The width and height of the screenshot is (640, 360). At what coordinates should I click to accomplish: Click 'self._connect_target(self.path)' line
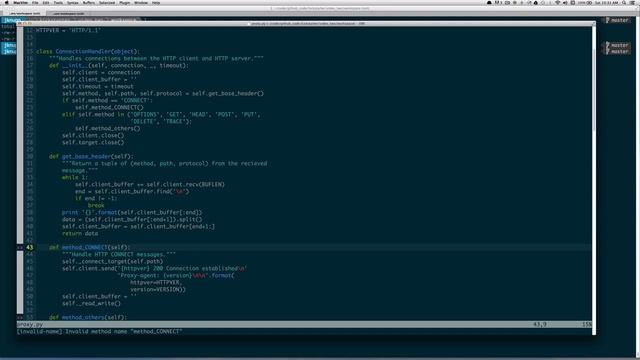(113, 261)
